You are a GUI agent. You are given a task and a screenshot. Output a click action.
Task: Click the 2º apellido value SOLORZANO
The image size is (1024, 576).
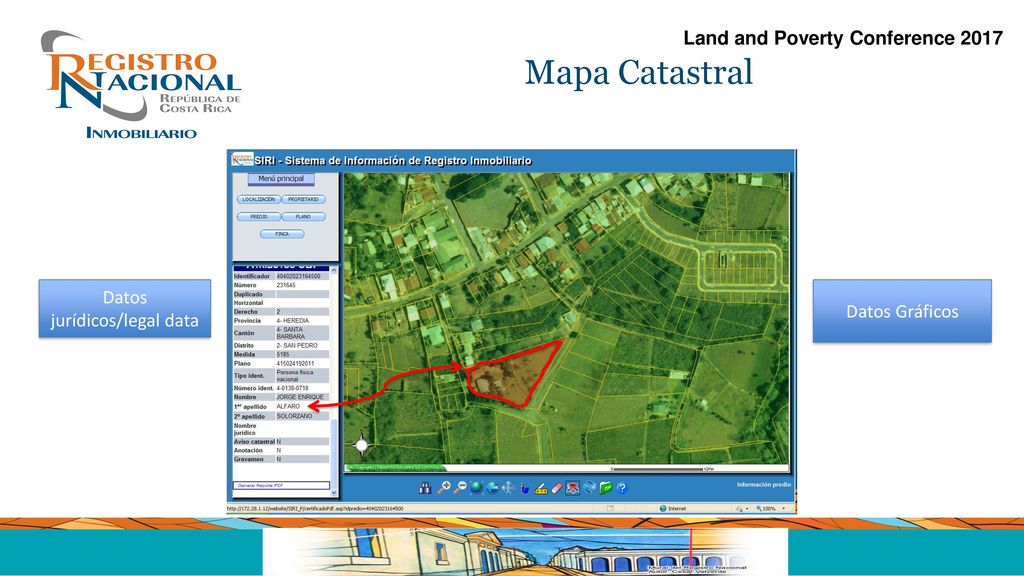pyautogui.click(x=295, y=416)
